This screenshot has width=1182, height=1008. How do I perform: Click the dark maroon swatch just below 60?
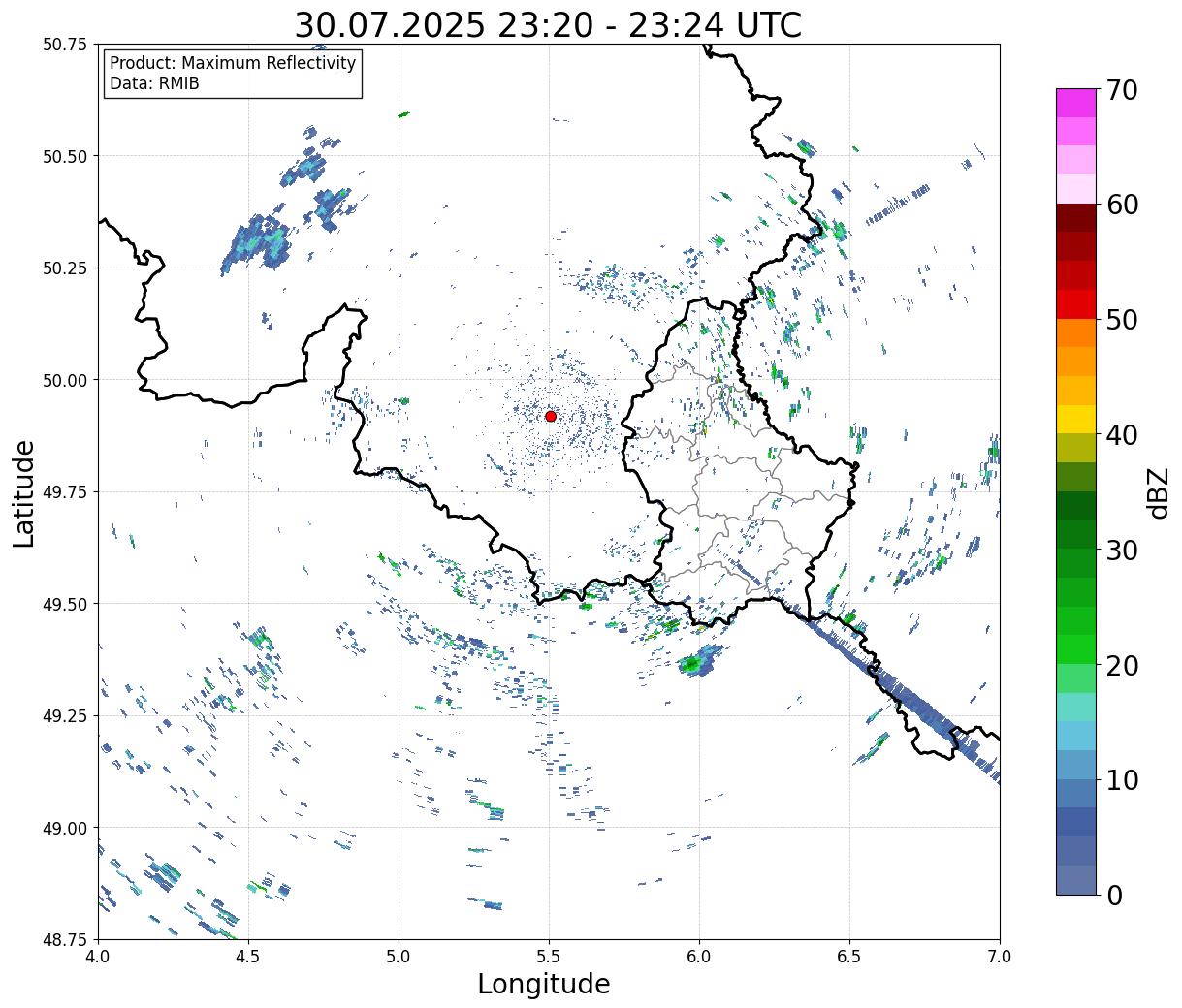coord(1076,218)
